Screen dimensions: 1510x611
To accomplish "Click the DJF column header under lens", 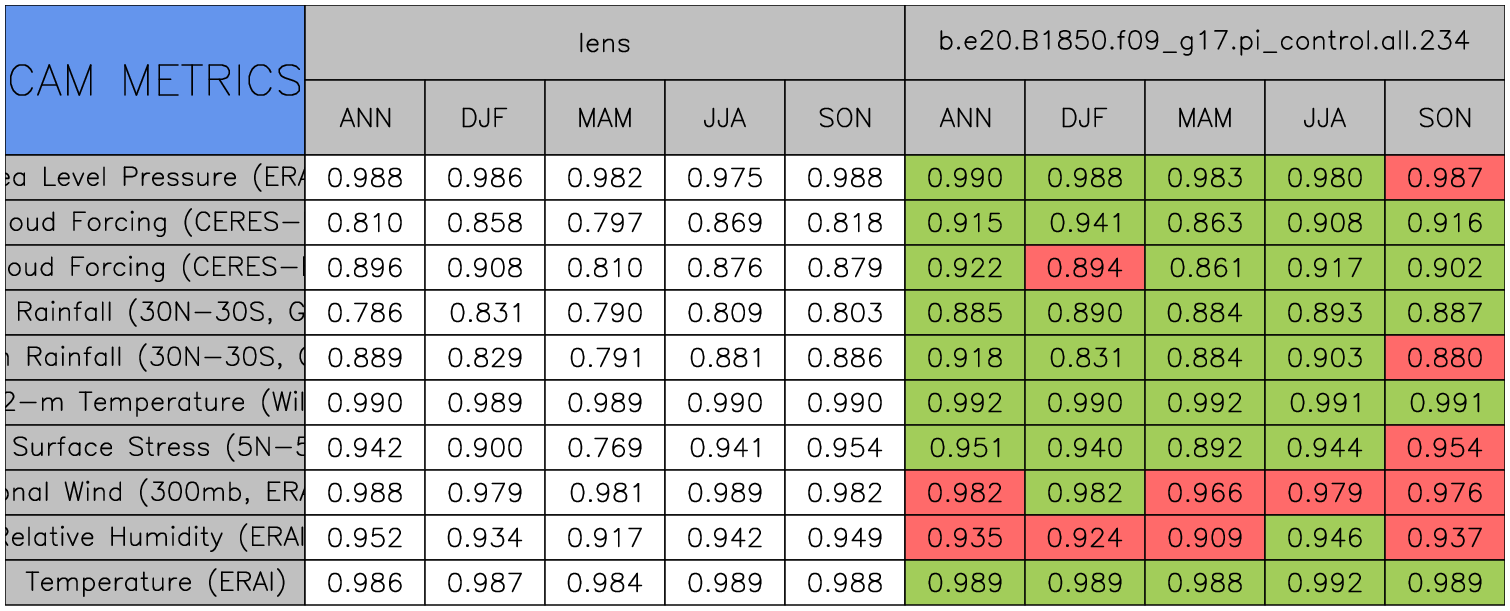I will [485, 118].
